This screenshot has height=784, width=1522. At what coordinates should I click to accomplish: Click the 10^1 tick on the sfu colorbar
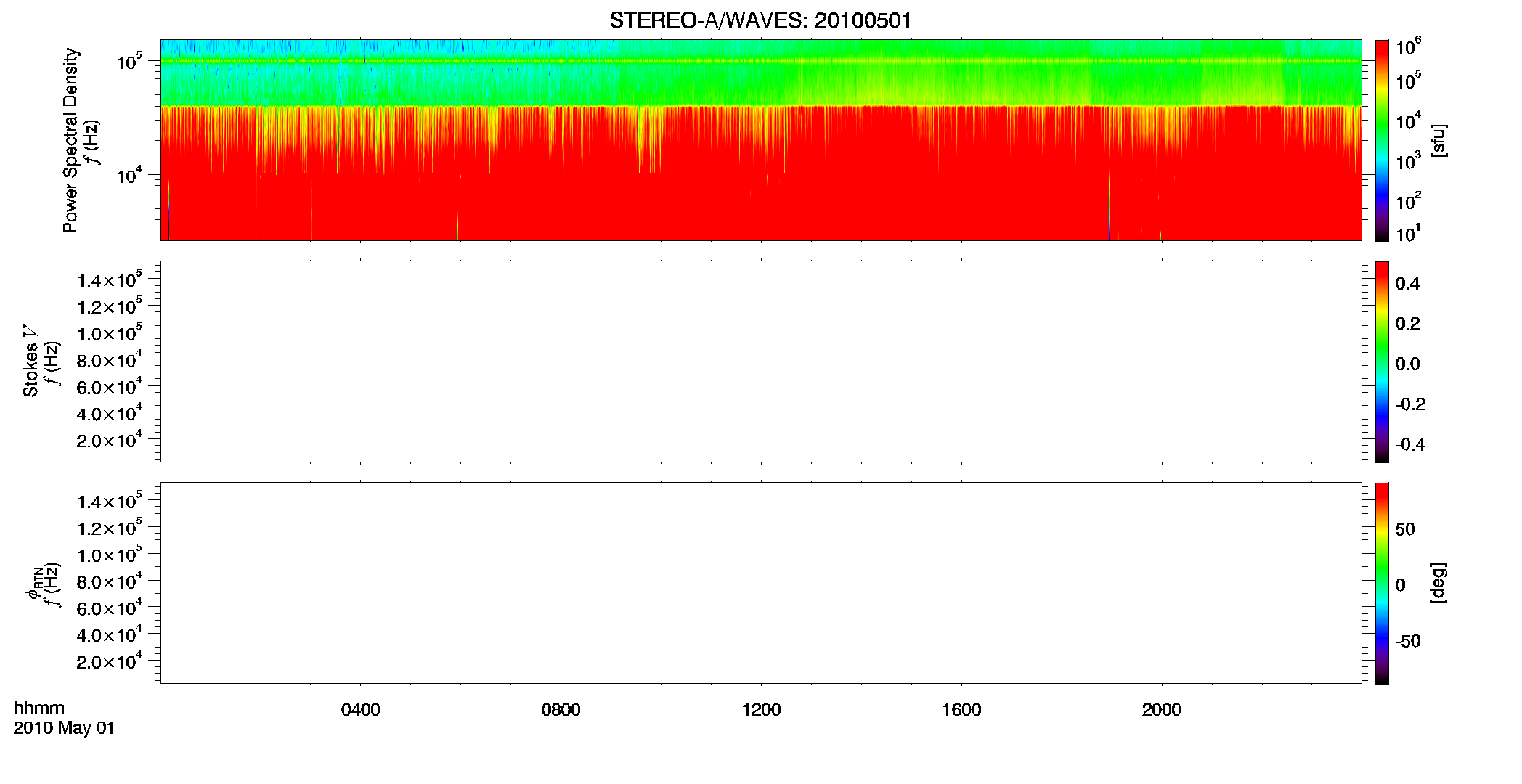1409,233
